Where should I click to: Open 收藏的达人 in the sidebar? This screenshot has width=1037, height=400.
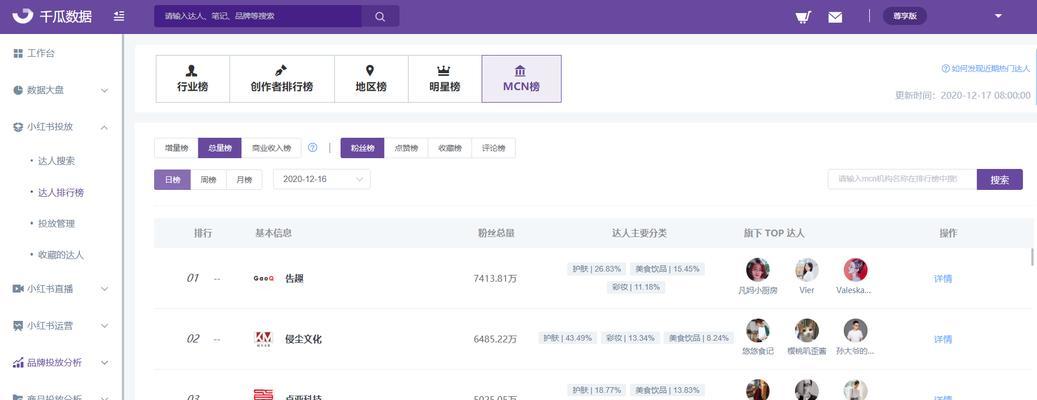point(61,255)
